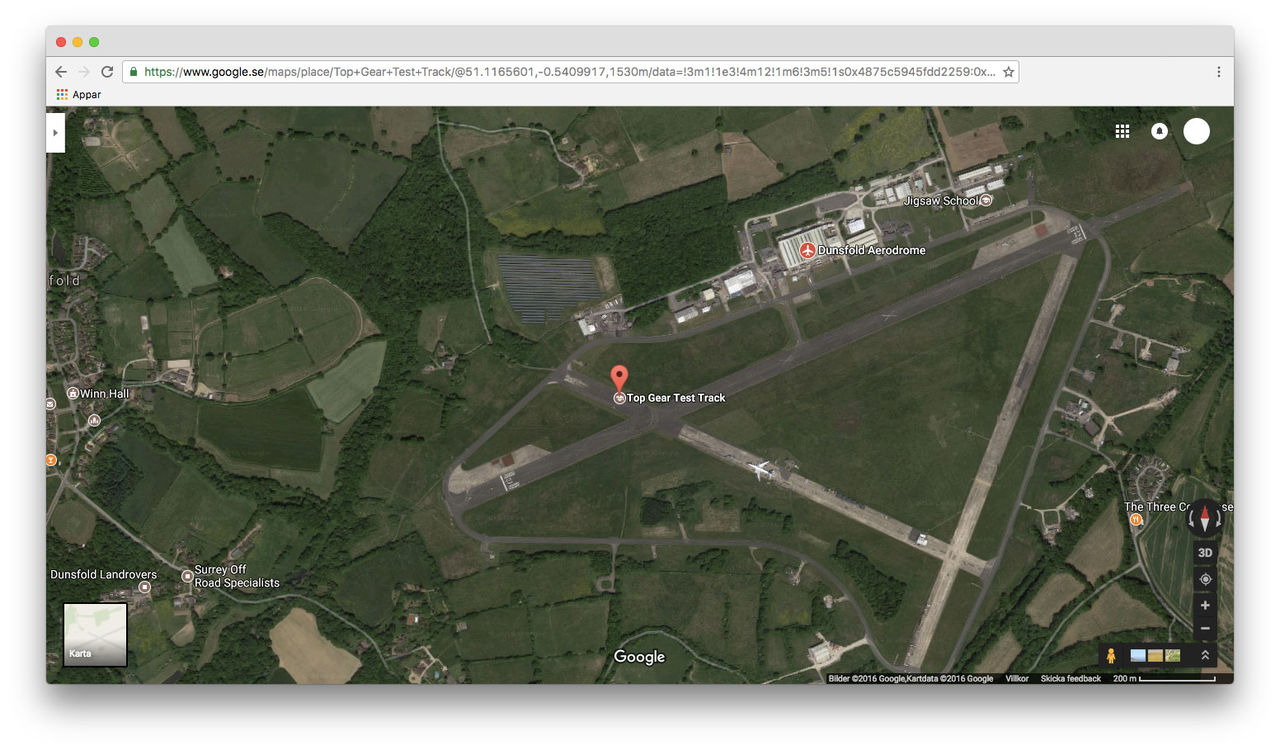The image size is (1280, 750).
Task: Toggle the 3D tilt view
Action: pyautogui.click(x=1205, y=553)
